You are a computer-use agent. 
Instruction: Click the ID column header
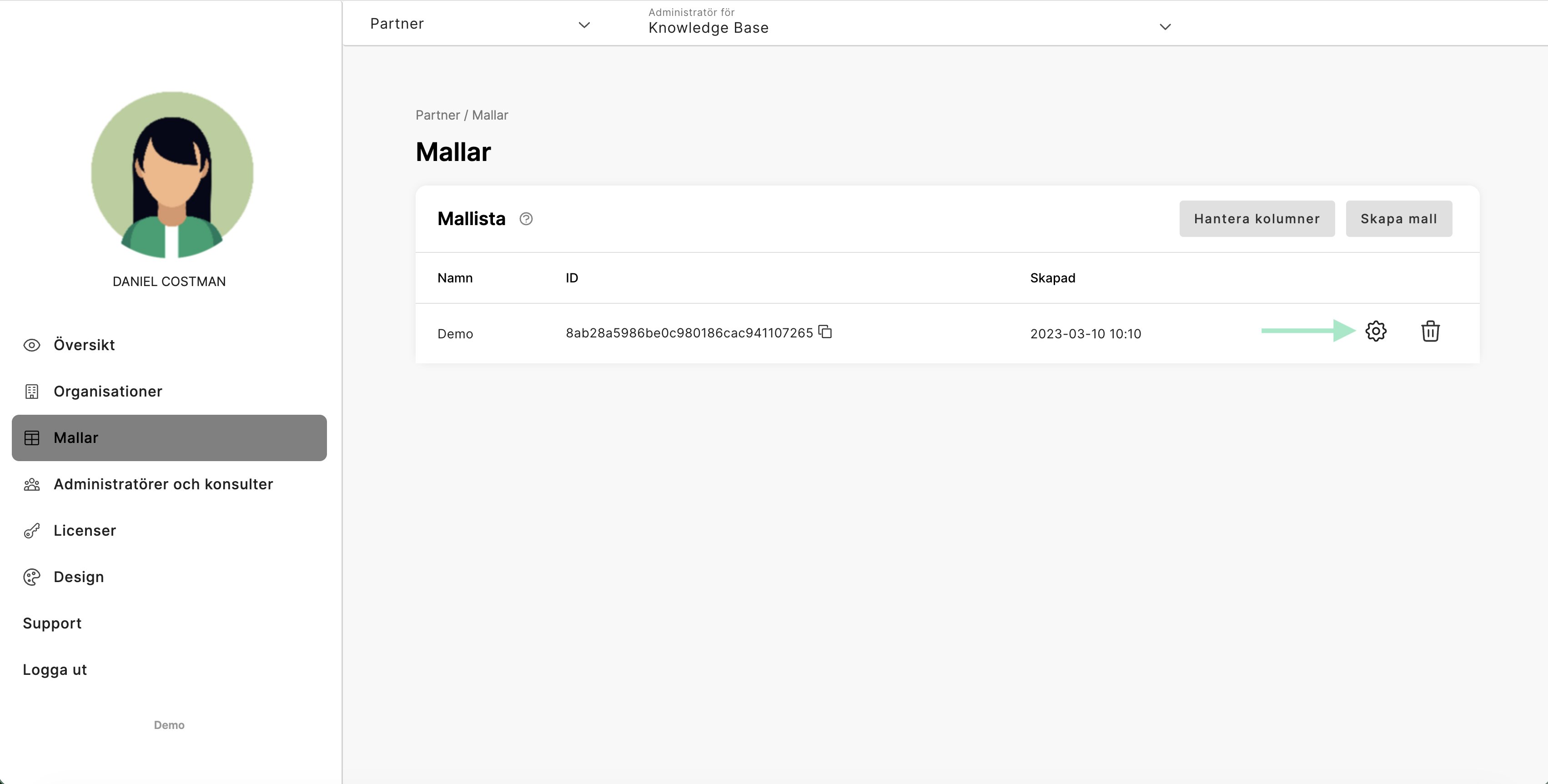point(572,278)
